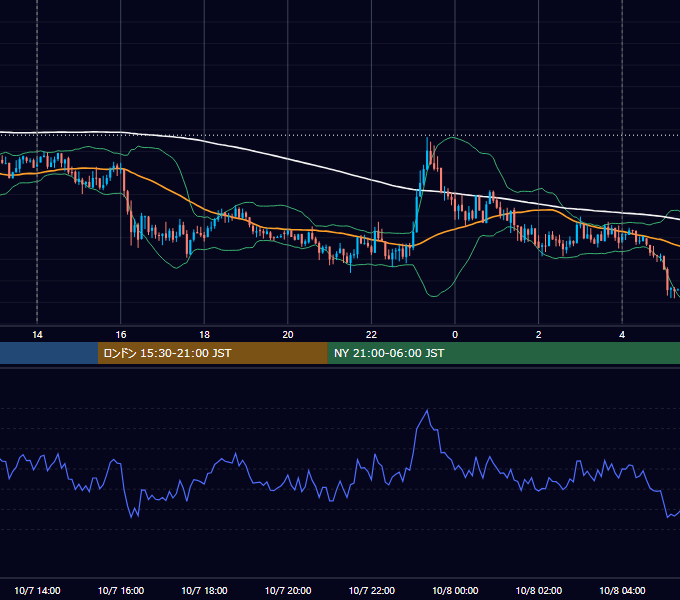Click the 10/8 02:00 date label
Image resolution: width=680 pixels, height=600 pixels.
pyautogui.click(x=539, y=590)
